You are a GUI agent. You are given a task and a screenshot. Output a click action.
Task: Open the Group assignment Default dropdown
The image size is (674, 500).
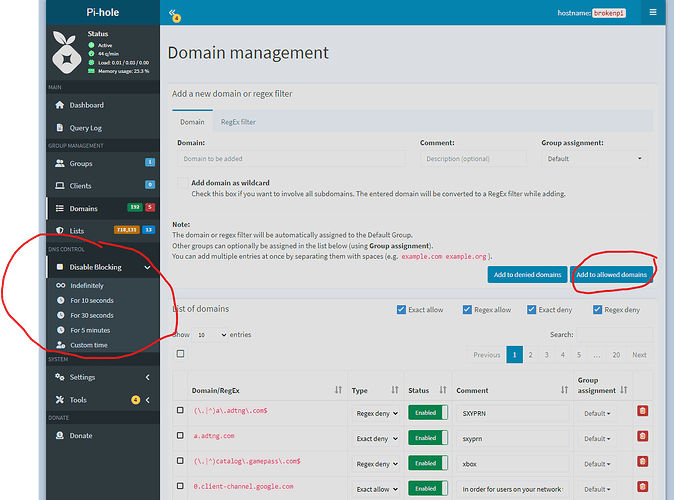[594, 158]
